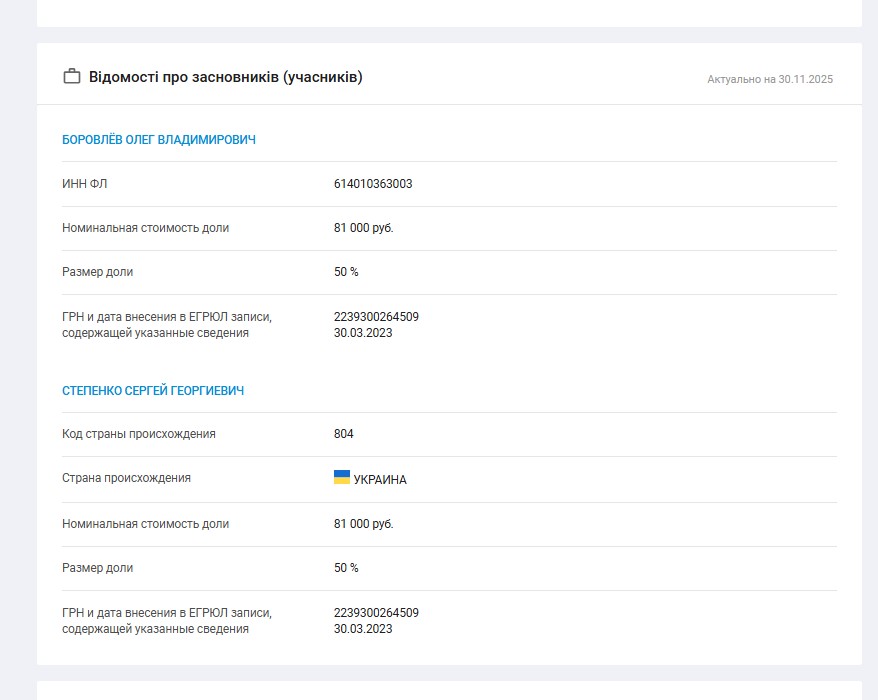Screen dimensions: 878x700
Task: Click the 30.03.2023 date under Боровлёв
Action: [363, 333]
